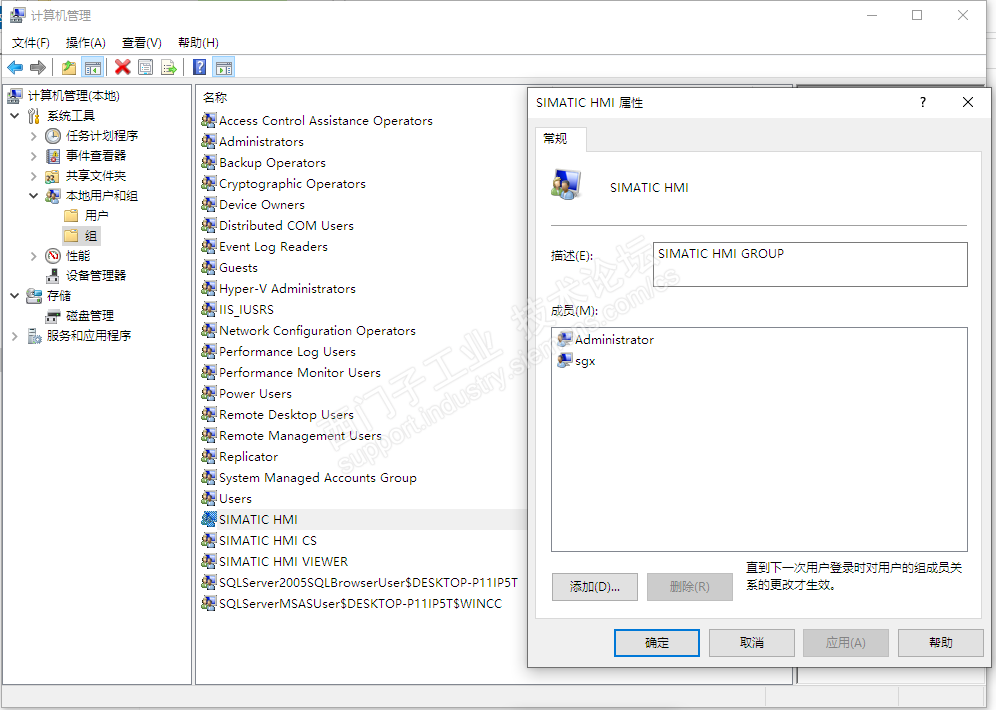Select Event Log Readers group
Viewport: 996px width, 710px height.
273,246
